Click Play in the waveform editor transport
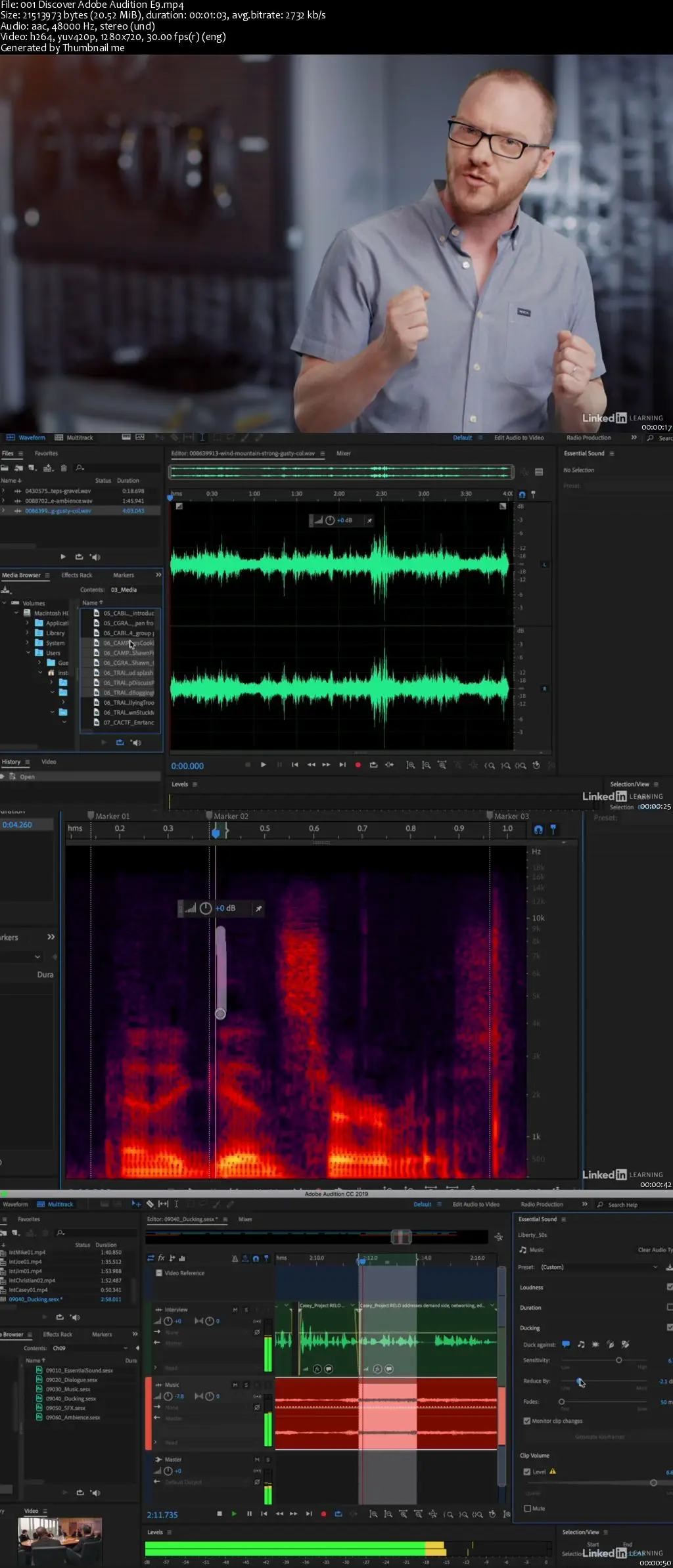The width and height of the screenshot is (673, 1568). coord(264,765)
